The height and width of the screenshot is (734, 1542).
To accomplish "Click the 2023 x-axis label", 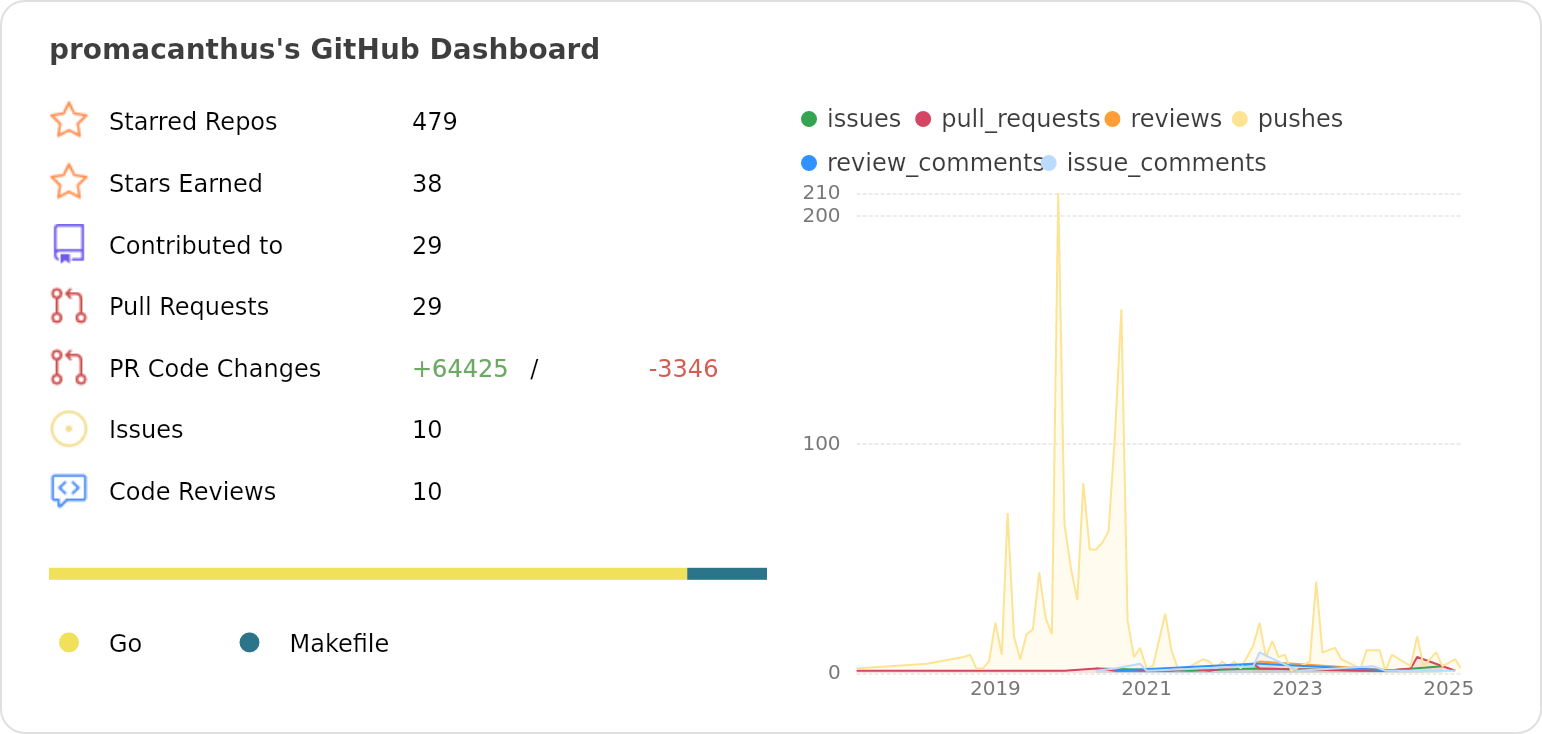I will tap(1297, 689).
